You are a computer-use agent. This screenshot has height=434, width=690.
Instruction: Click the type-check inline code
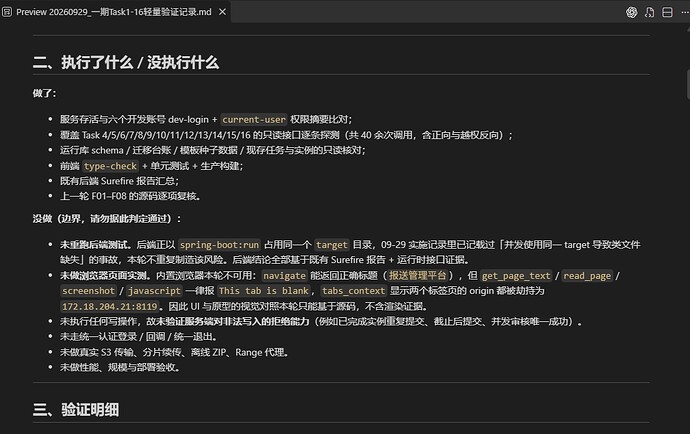[x=110, y=166]
